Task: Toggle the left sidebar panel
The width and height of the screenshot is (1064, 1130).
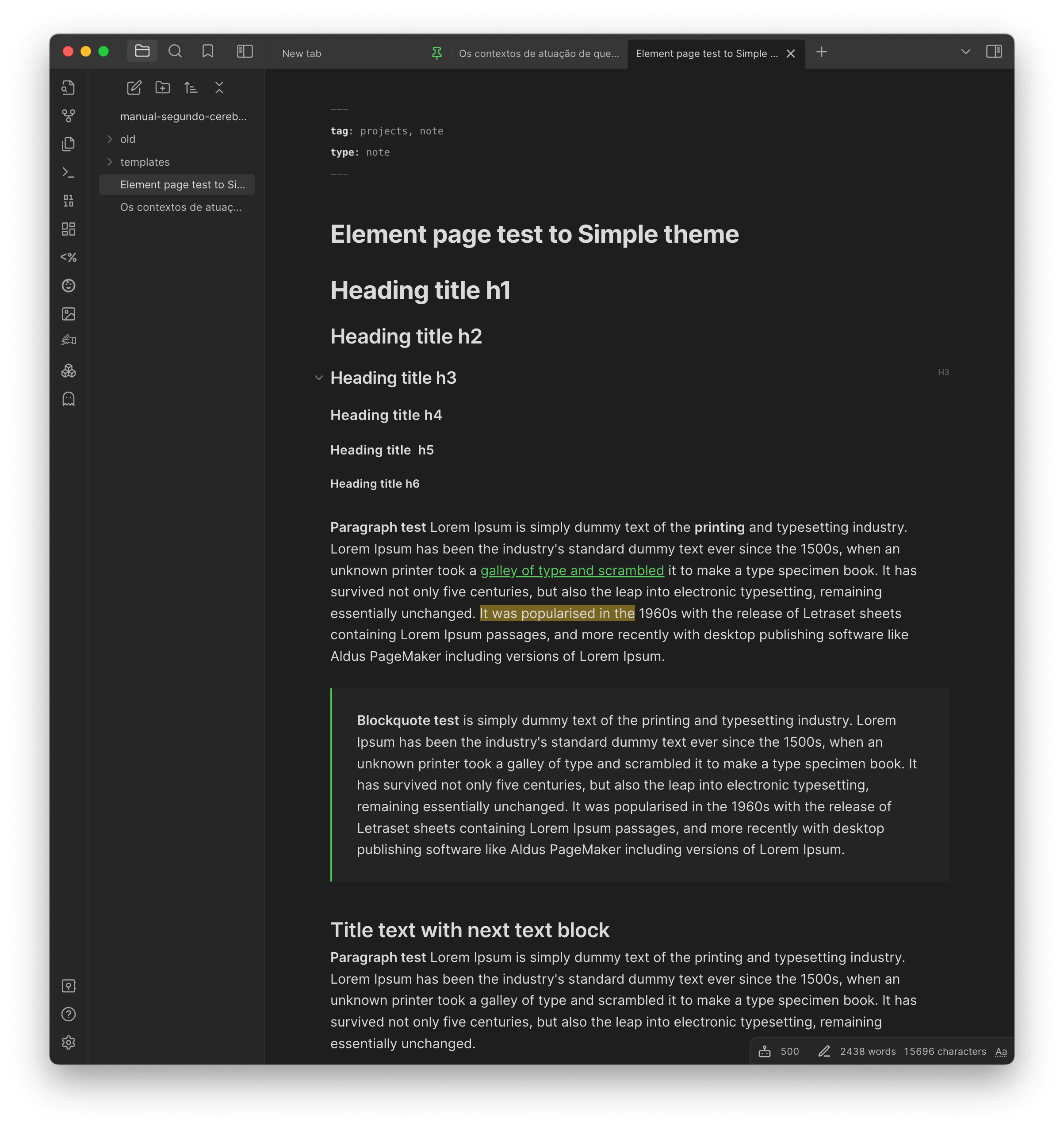Action: click(x=245, y=52)
